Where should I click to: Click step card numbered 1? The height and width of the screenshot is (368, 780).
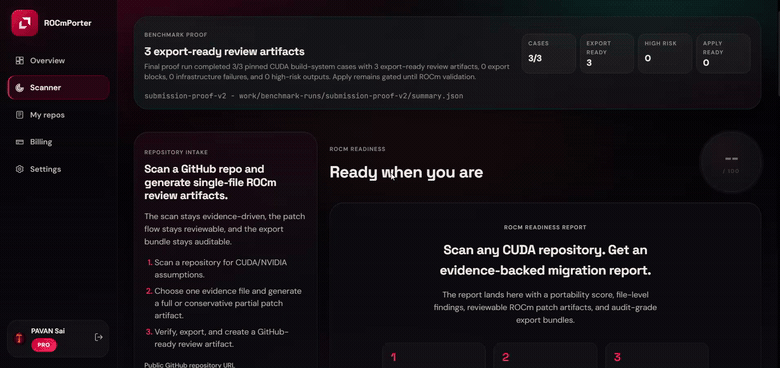434,356
